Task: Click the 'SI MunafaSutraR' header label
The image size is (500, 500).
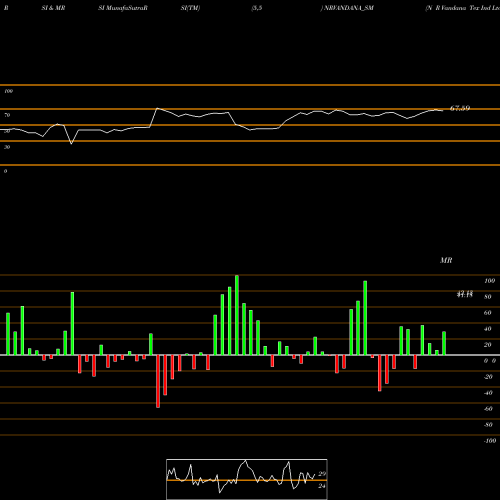Action: (x=123, y=8)
